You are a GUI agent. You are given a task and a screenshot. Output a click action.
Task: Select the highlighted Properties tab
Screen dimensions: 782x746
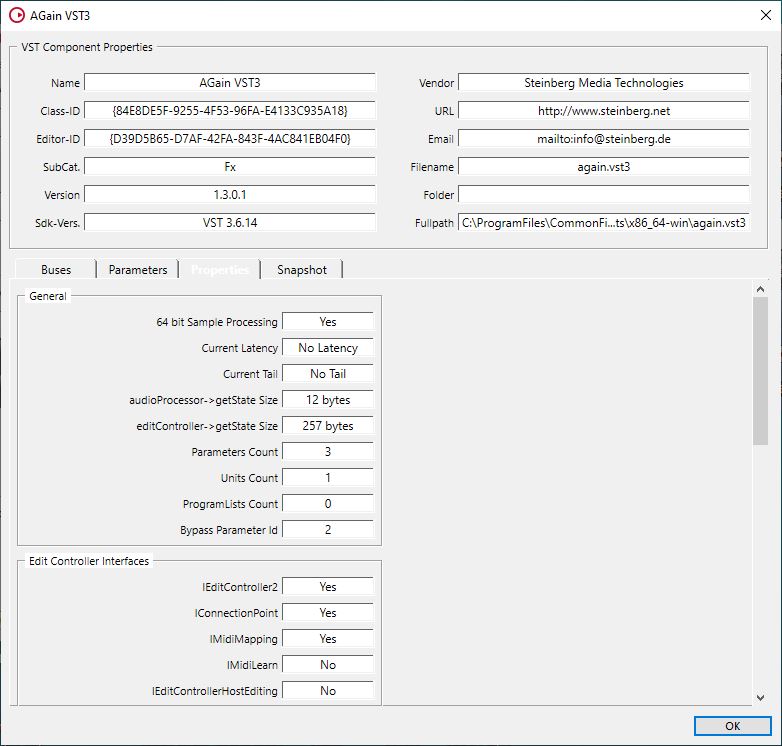click(220, 270)
